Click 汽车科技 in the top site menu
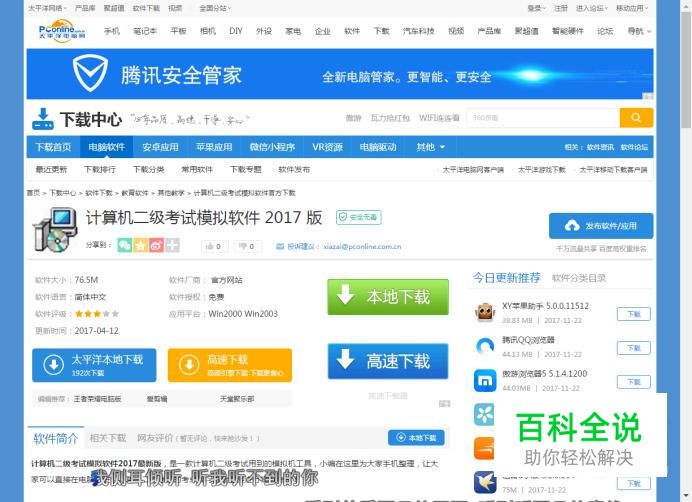692x502 pixels. point(418,31)
